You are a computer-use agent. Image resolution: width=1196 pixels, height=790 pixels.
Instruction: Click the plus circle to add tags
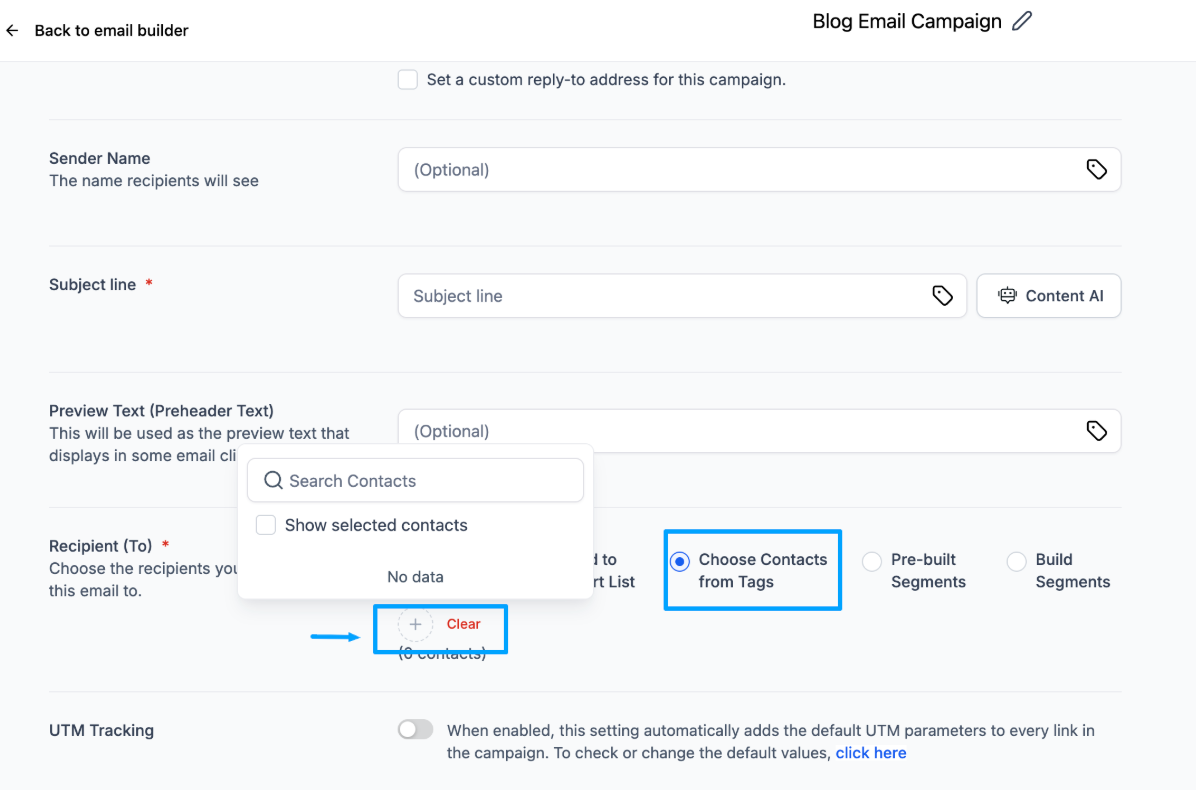pos(415,624)
